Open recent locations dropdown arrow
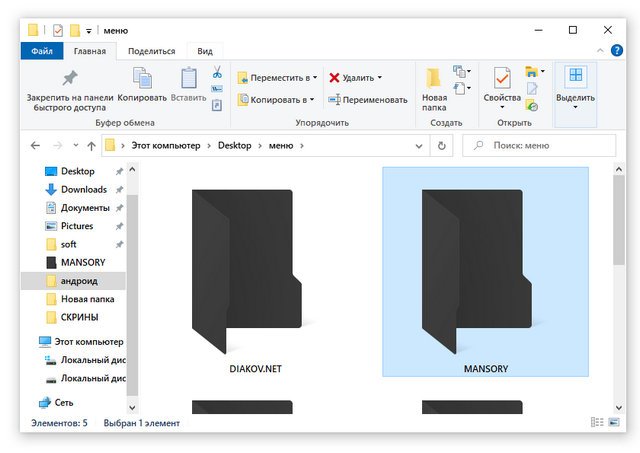This screenshot has width=640, height=453. click(76, 146)
